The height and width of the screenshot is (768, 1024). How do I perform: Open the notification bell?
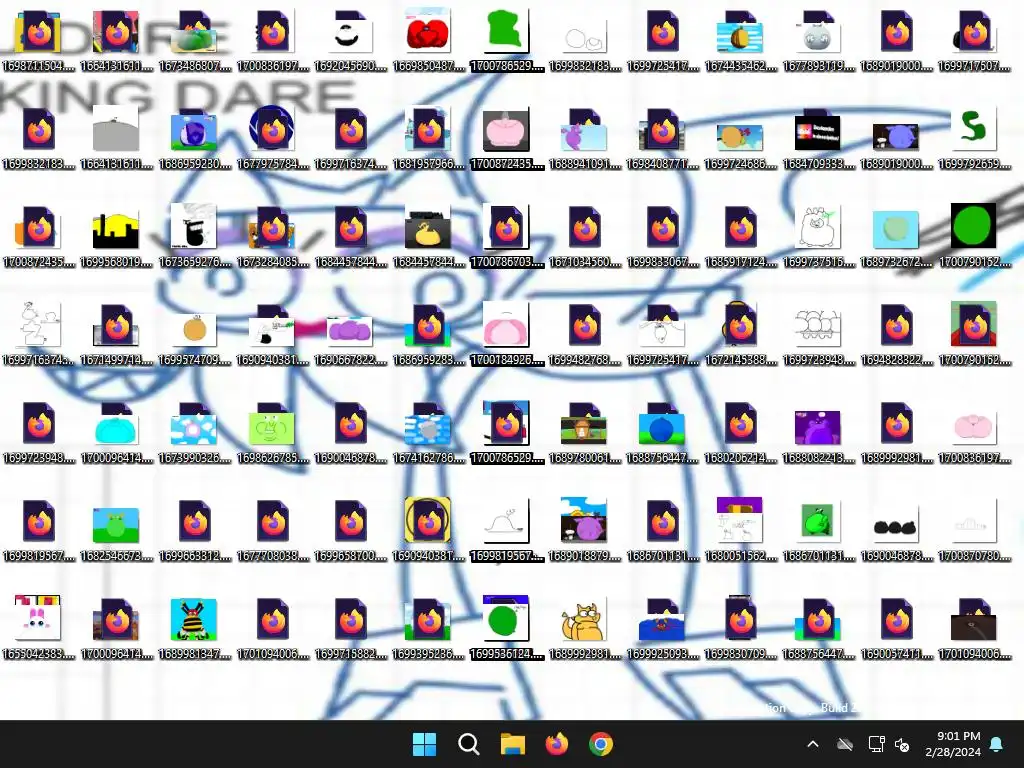coord(997,744)
